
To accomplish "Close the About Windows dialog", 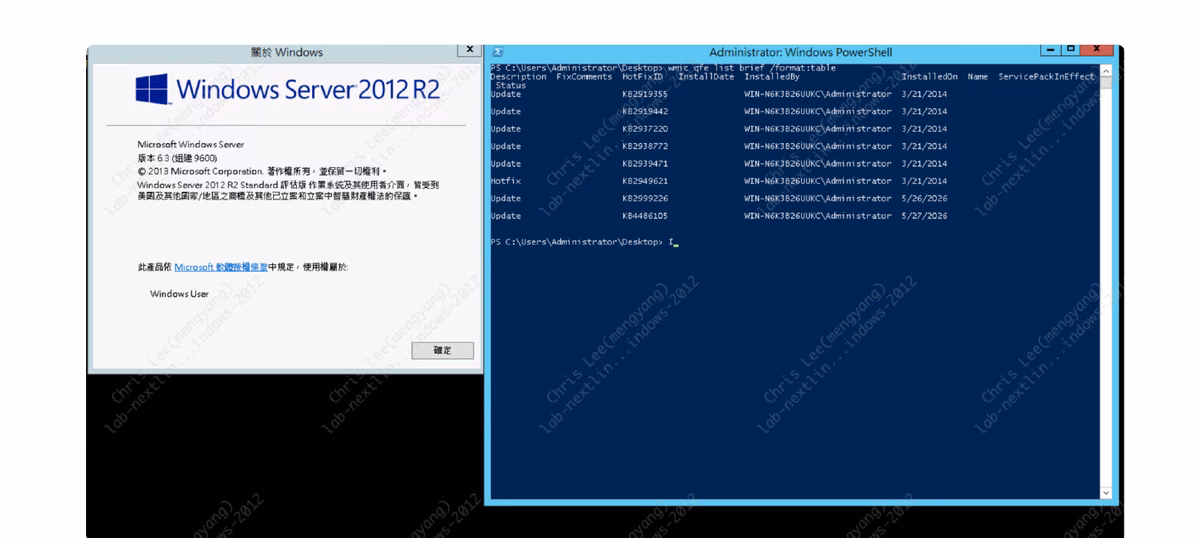I will [x=470, y=49].
